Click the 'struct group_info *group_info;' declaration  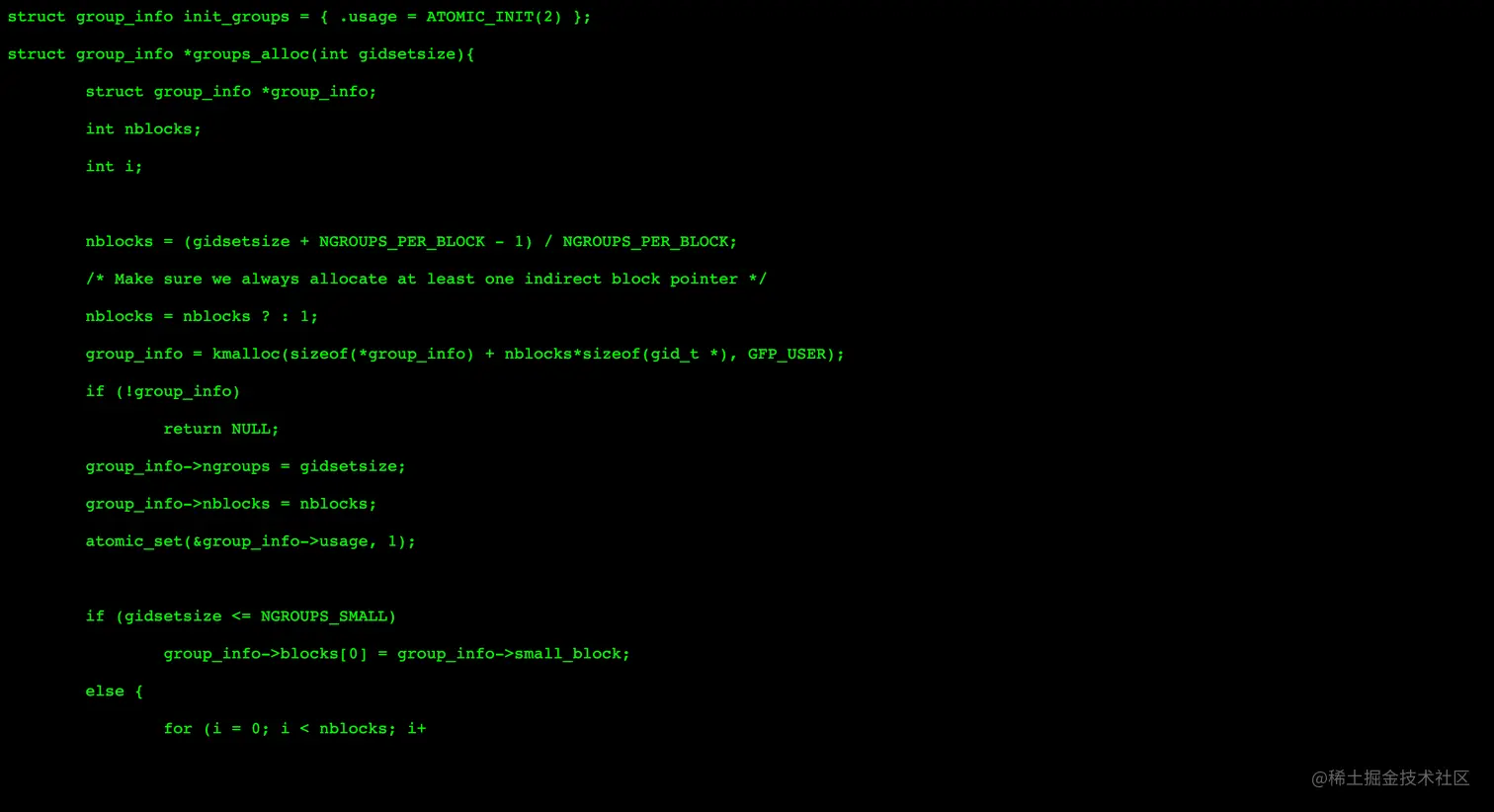pos(231,92)
